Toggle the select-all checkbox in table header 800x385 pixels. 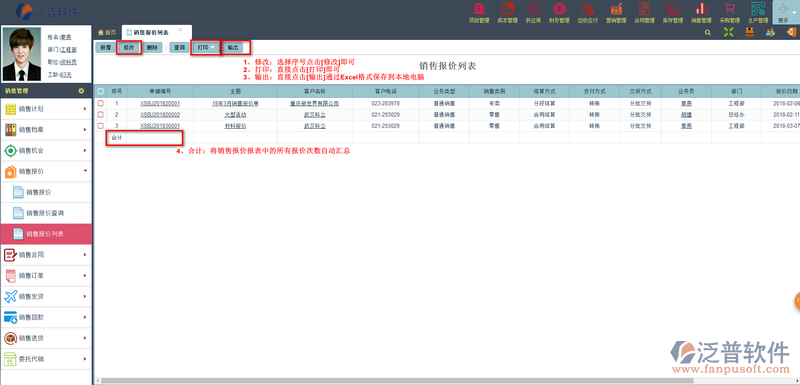101,91
